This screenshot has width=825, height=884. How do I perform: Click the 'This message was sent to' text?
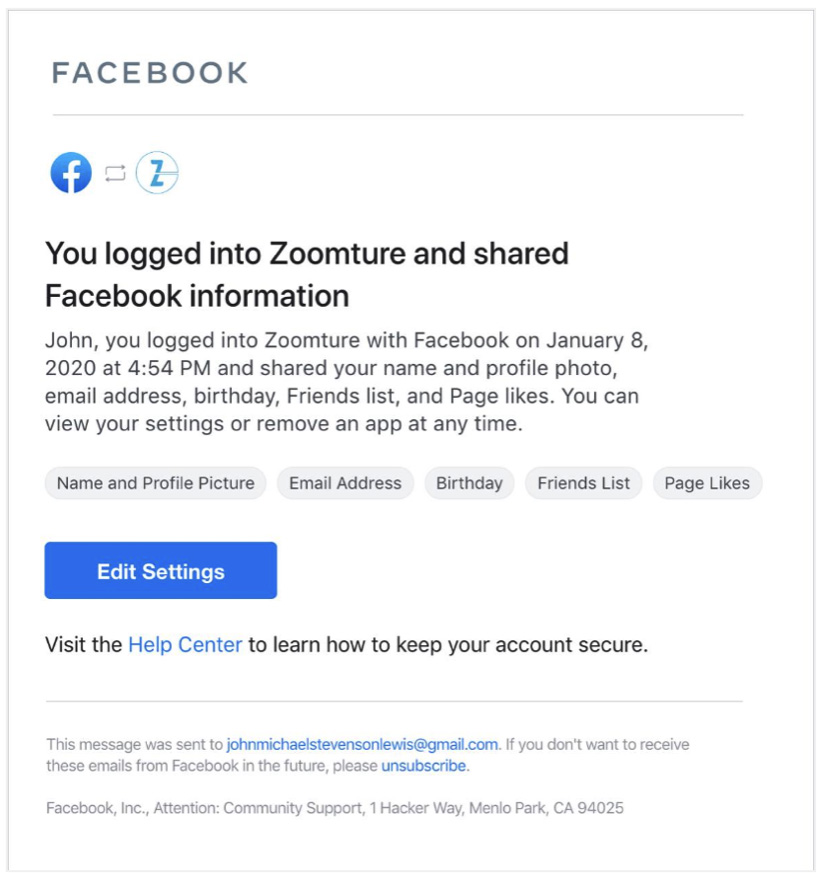pos(135,745)
